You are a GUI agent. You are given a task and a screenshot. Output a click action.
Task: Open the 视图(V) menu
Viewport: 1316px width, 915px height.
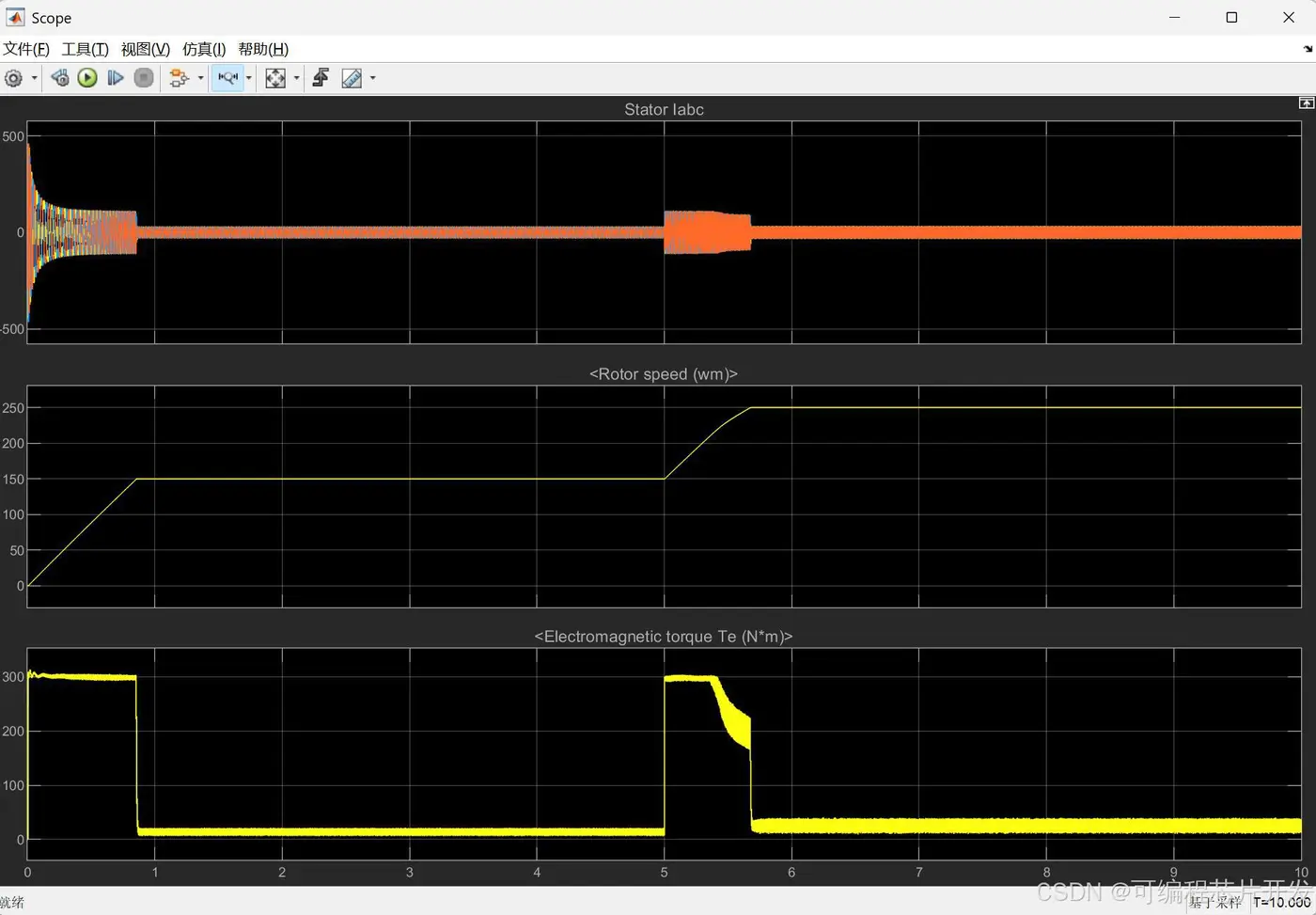pyautogui.click(x=146, y=49)
